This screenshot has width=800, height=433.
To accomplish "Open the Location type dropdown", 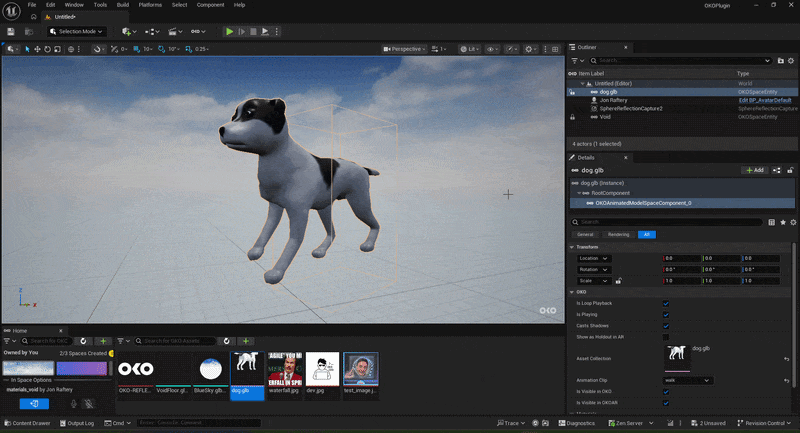I will click(593, 258).
